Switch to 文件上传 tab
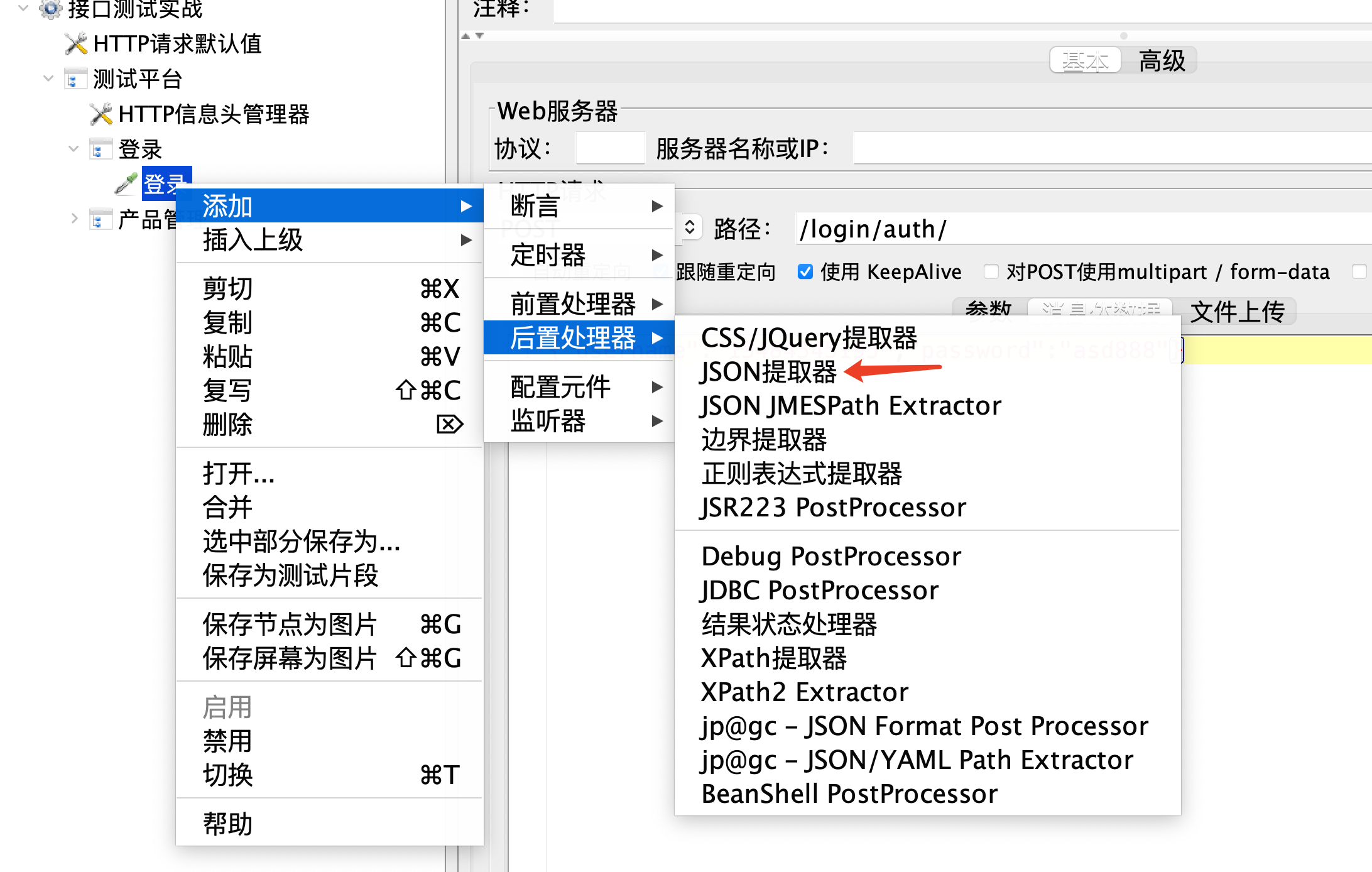This screenshot has height=872, width=1372. pyautogui.click(x=1237, y=312)
